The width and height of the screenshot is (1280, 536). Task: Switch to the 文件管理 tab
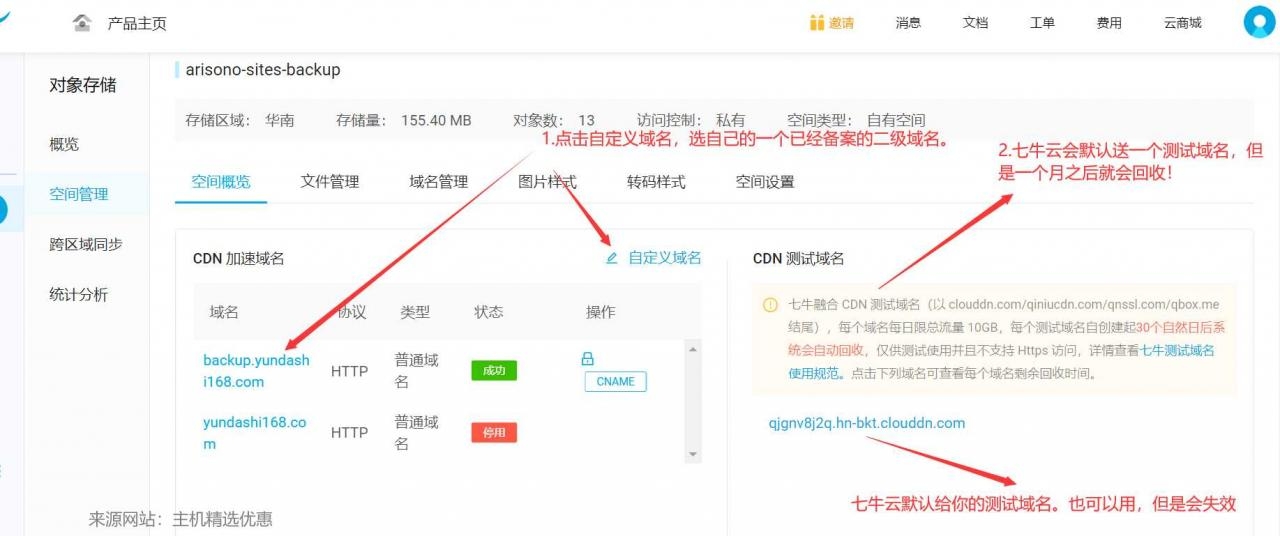pyautogui.click(x=330, y=182)
